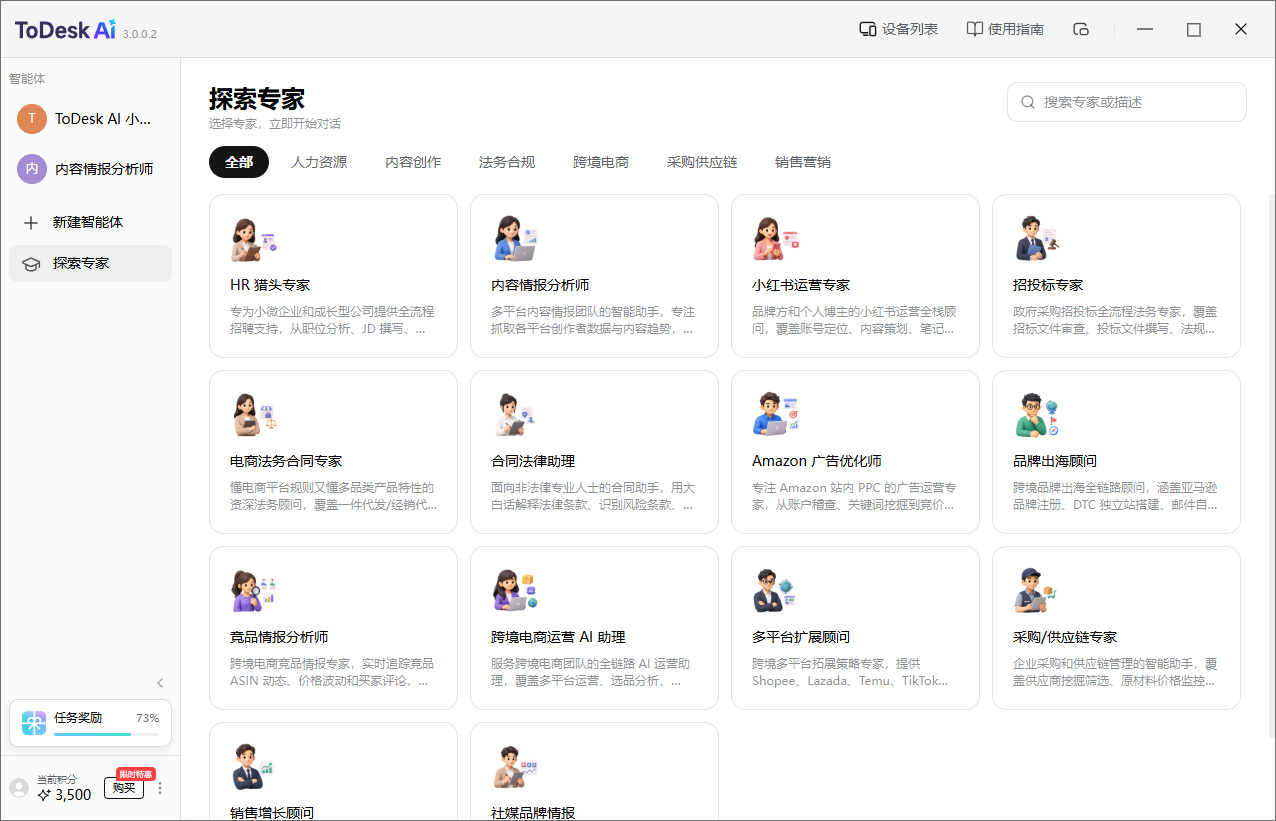This screenshot has width=1276, height=821.
Task: Switch to the 内容创作 tab
Action: pos(413,162)
